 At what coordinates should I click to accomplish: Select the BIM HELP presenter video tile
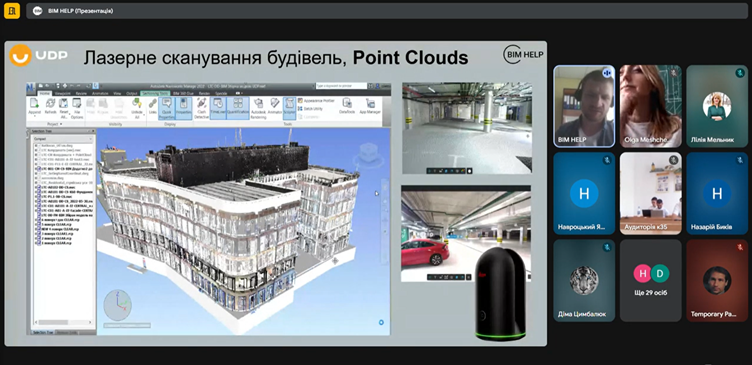(584, 106)
